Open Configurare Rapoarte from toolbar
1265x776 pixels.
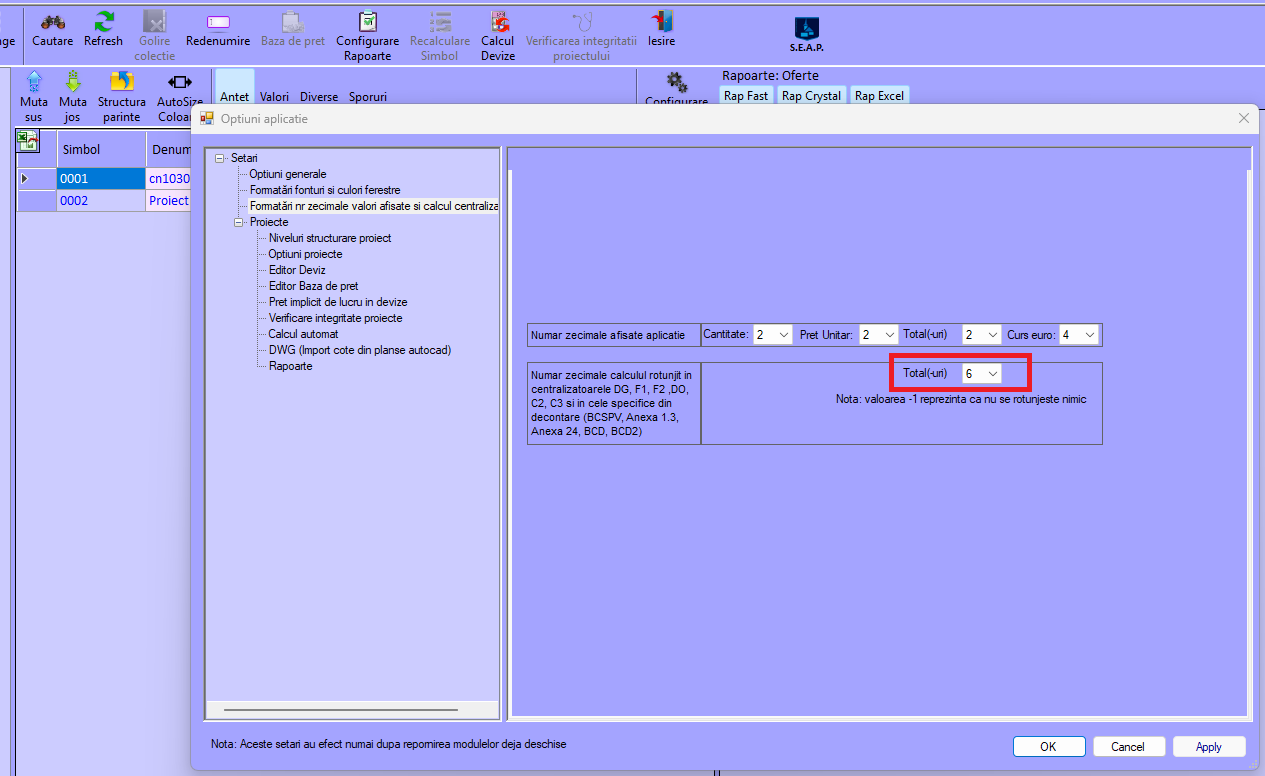click(367, 22)
